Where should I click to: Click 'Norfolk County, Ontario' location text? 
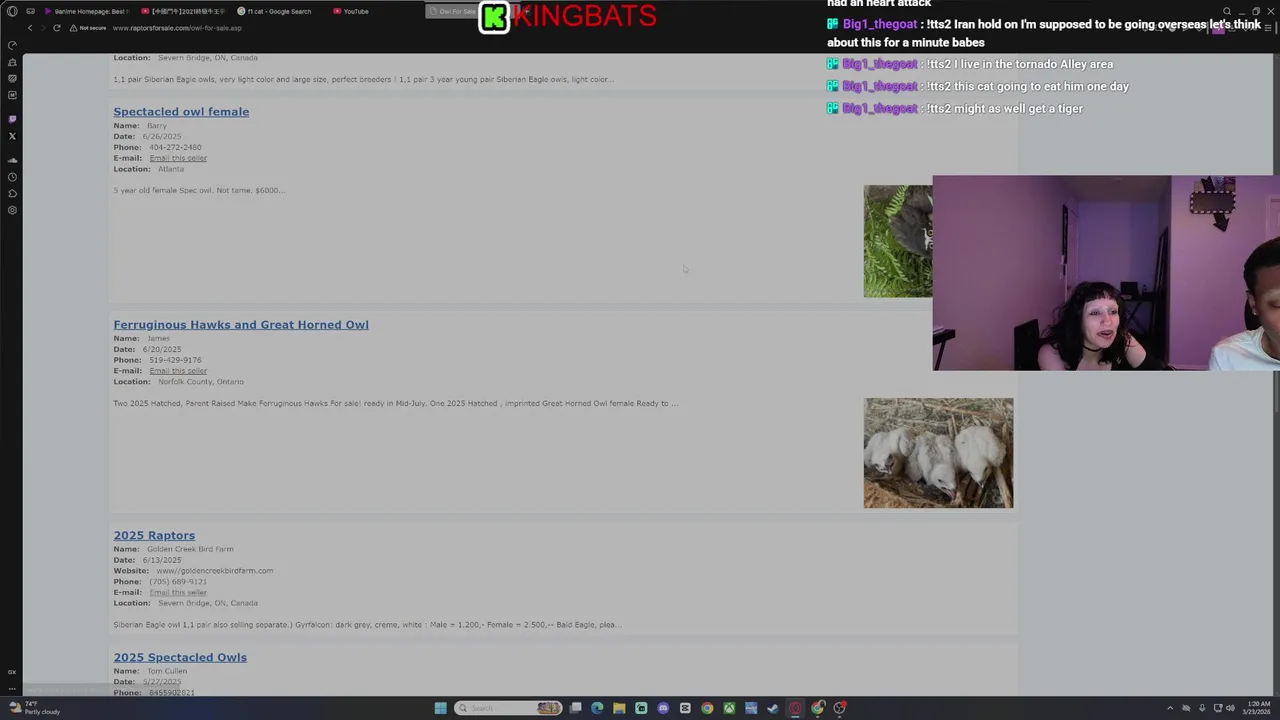[201, 382]
